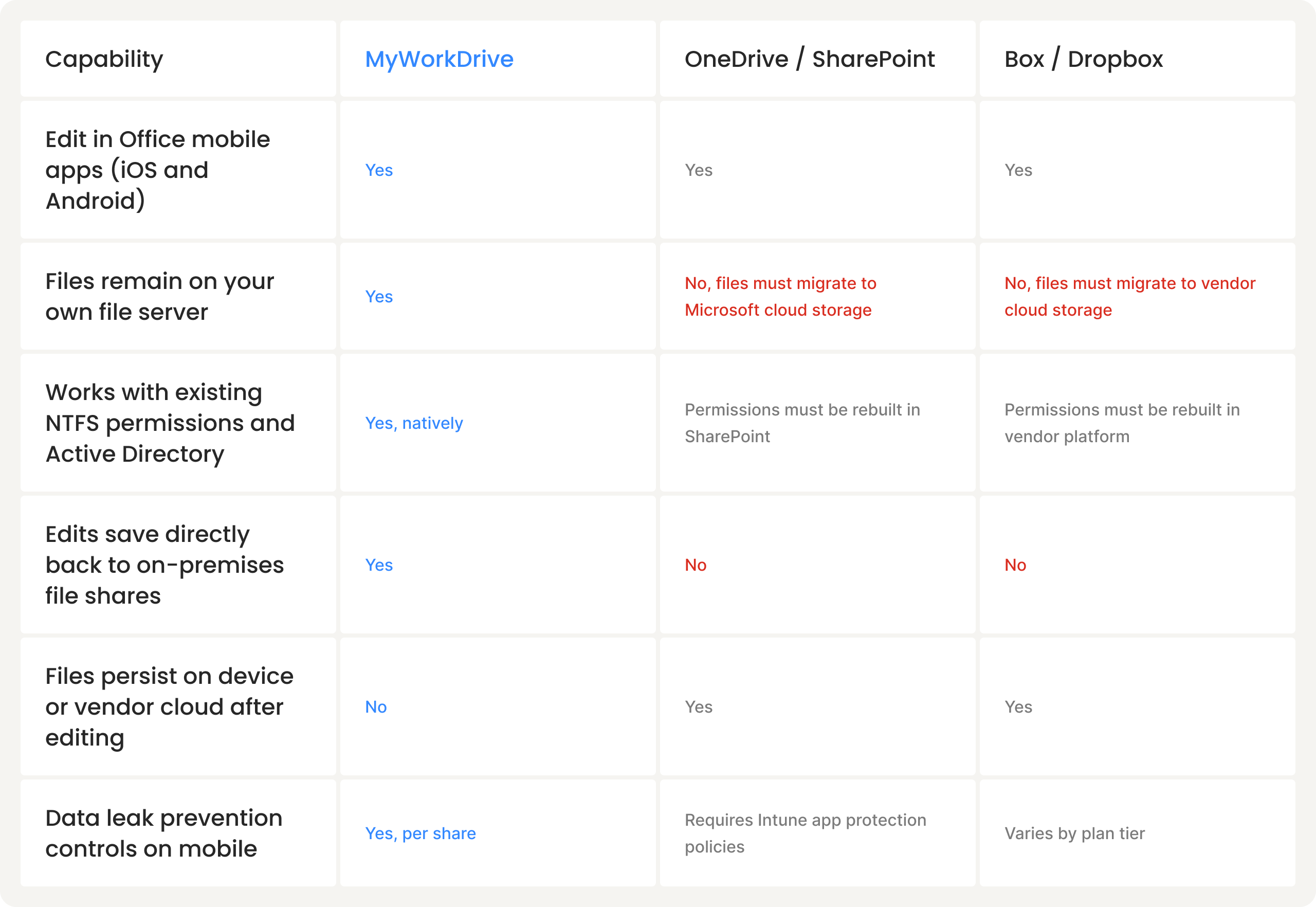The width and height of the screenshot is (1316, 907).
Task: Click 'Yes, per share' text
Action: point(420,833)
